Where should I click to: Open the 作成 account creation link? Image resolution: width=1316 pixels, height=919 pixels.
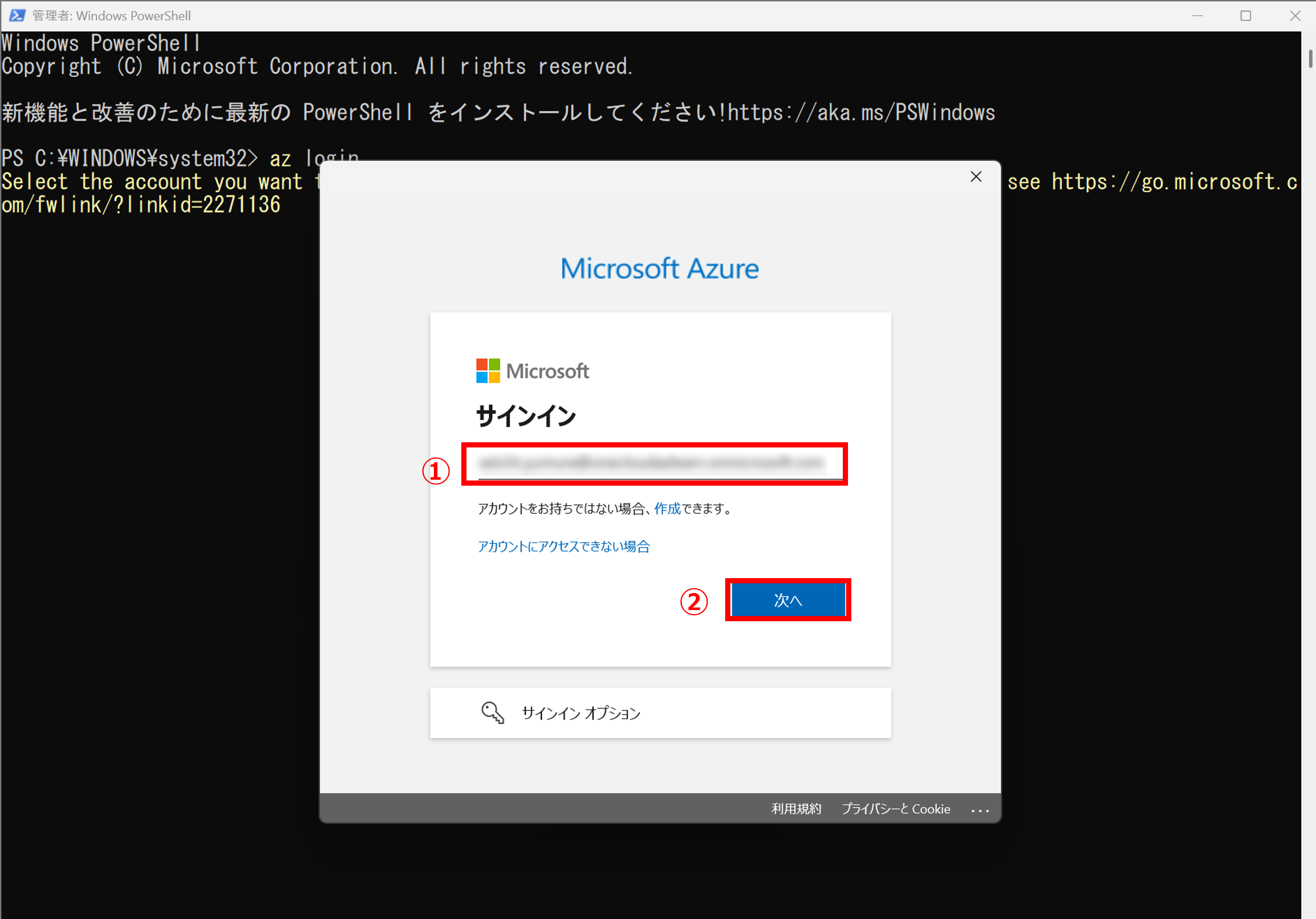[667, 509]
